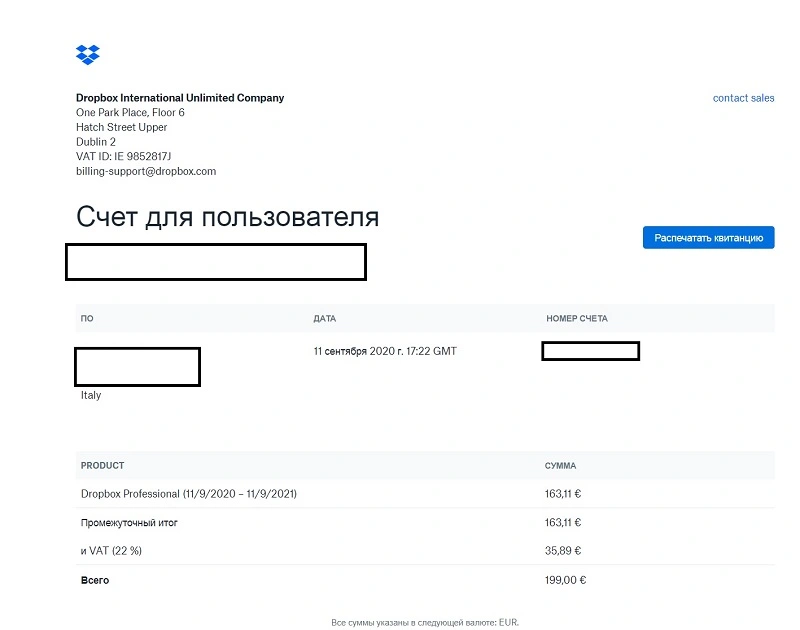Click the Всего total label
800x630 pixels.
pyautogui.click(x=95, y=580)
